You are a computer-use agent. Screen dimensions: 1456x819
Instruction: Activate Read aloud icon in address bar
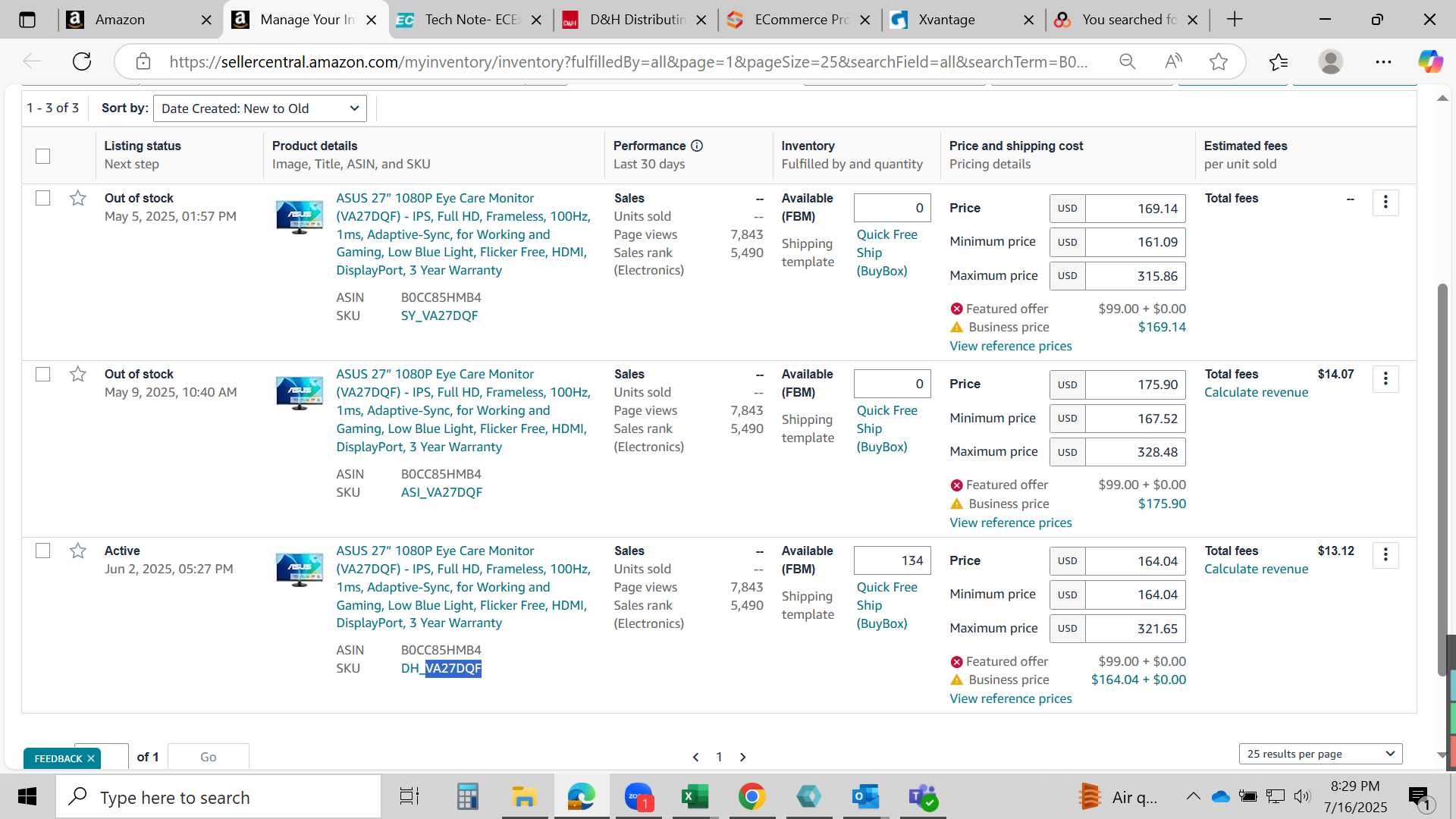1173,61
